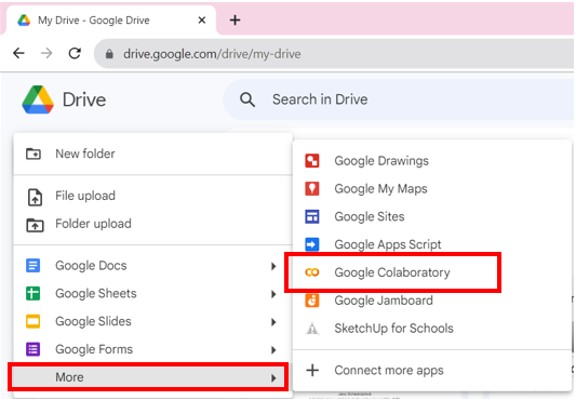Click the Drive wordmark text
The width and height of the screenshot is (576, 400).
[x=84, y=100]
